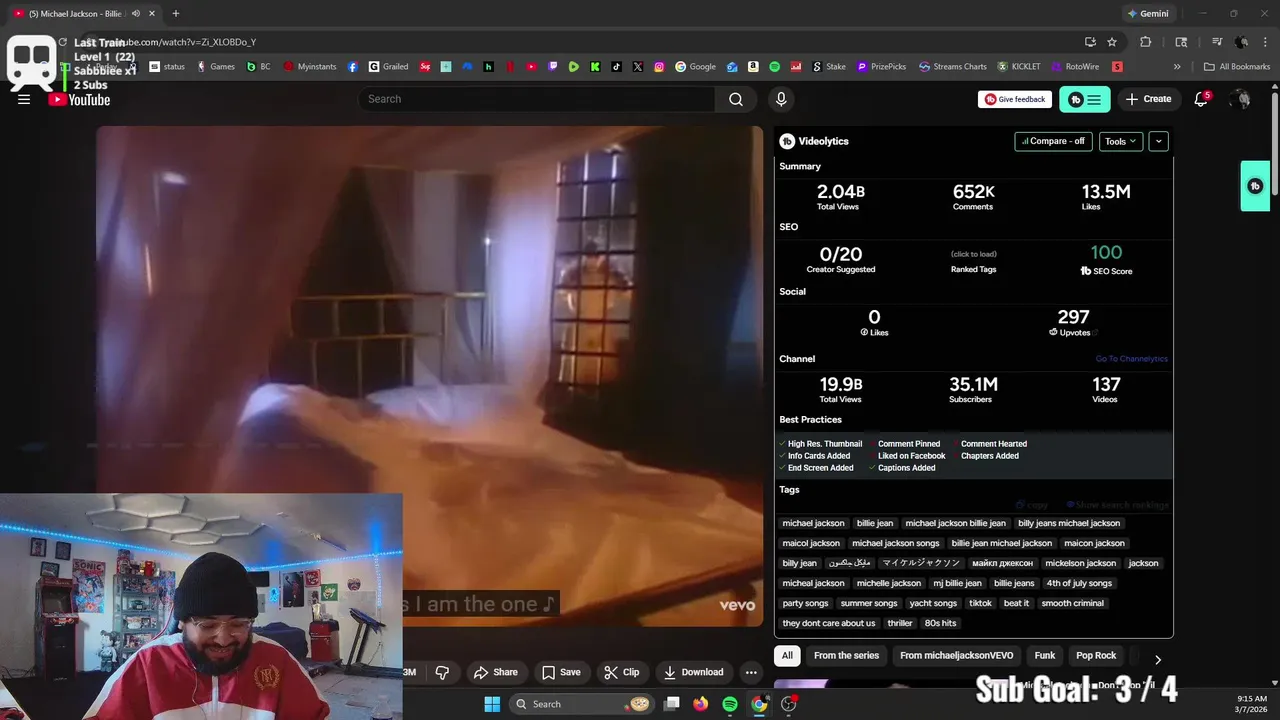Select the From the series chip
The width and height of the screenshot is (1280, 720).
pyautogui.click(x=846, y=656)
